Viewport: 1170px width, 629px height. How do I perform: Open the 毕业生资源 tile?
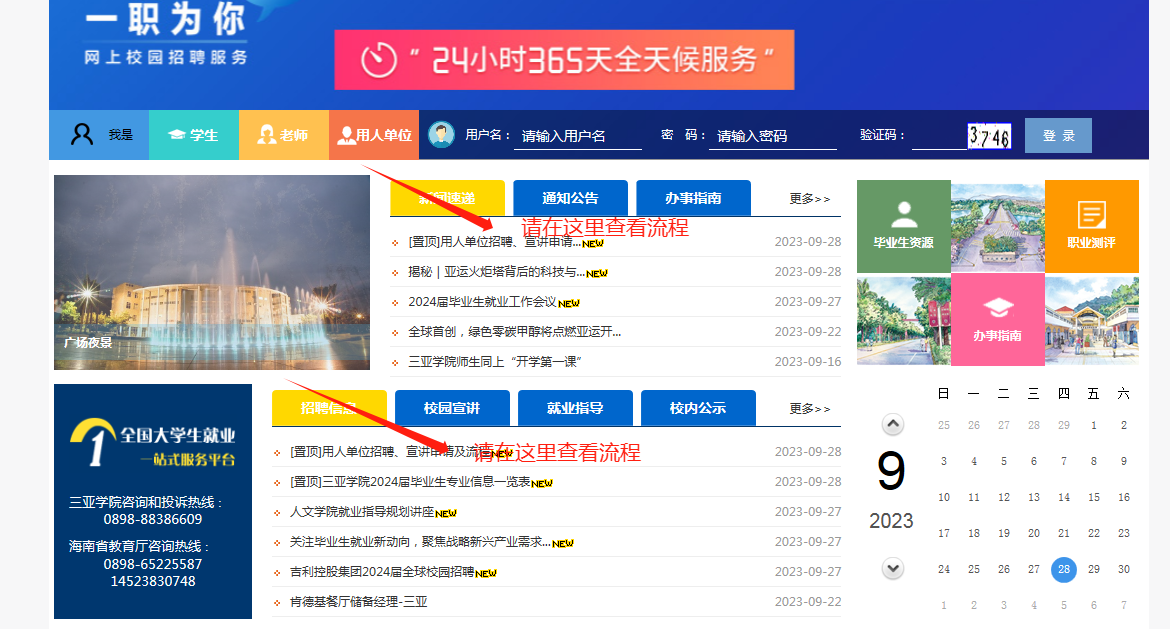[903, 226]
